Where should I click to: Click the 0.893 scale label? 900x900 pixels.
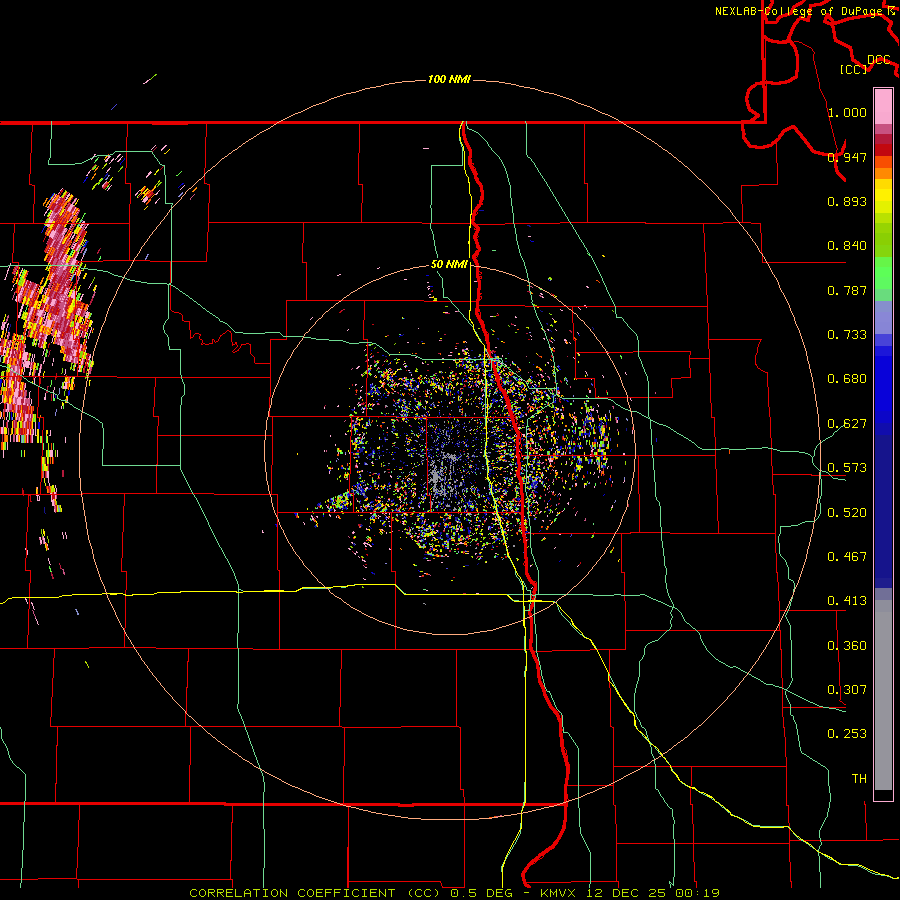point(847,201)
